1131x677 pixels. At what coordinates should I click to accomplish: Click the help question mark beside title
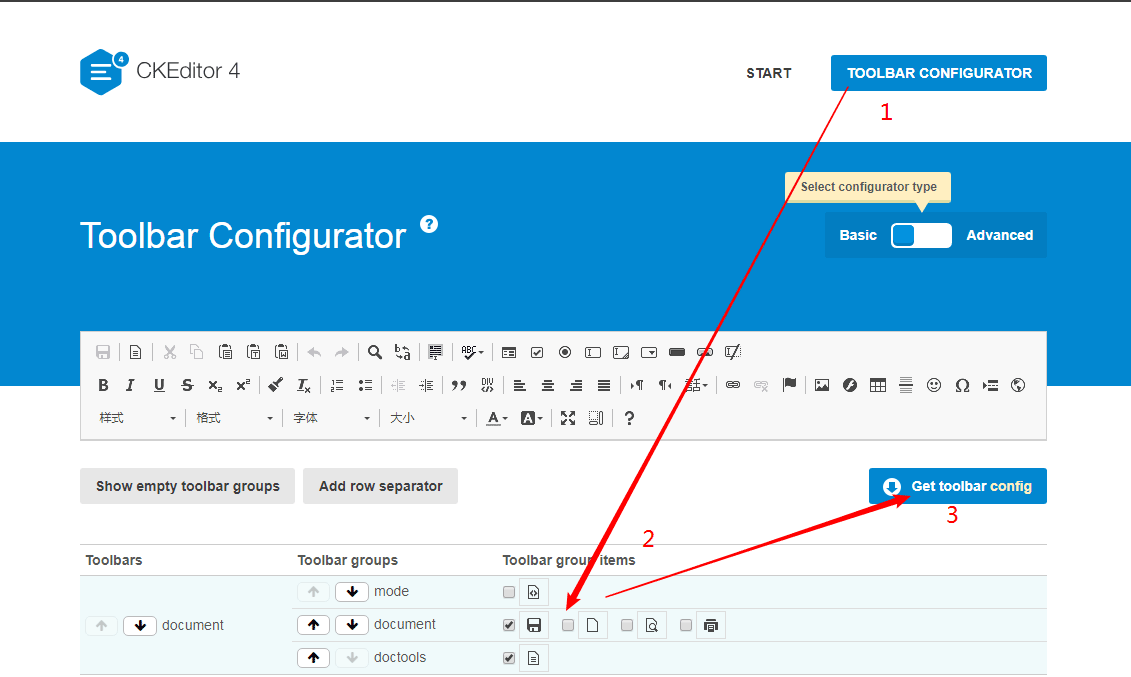pos(429,224)
